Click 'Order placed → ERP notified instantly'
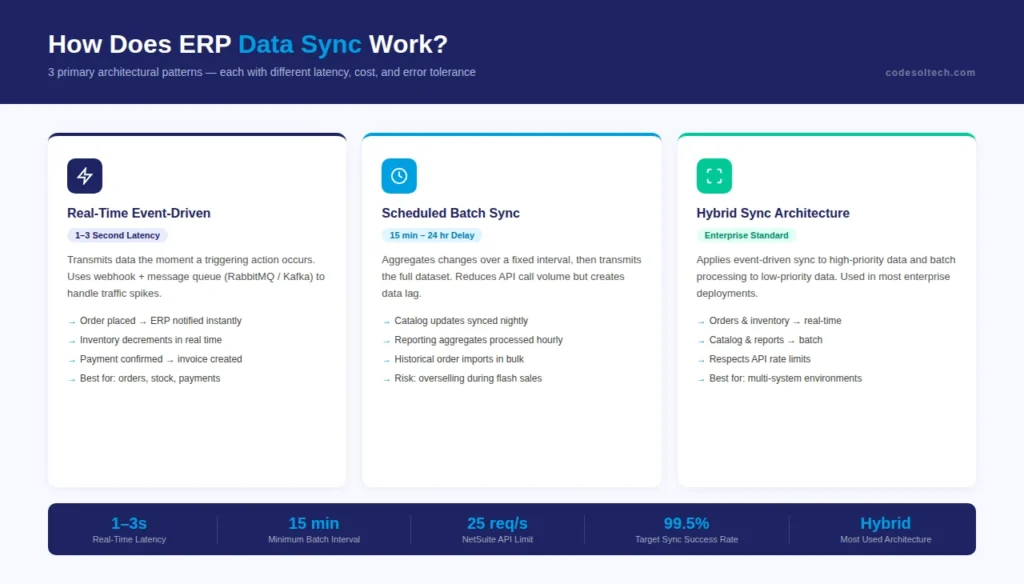 click(161, 321)
